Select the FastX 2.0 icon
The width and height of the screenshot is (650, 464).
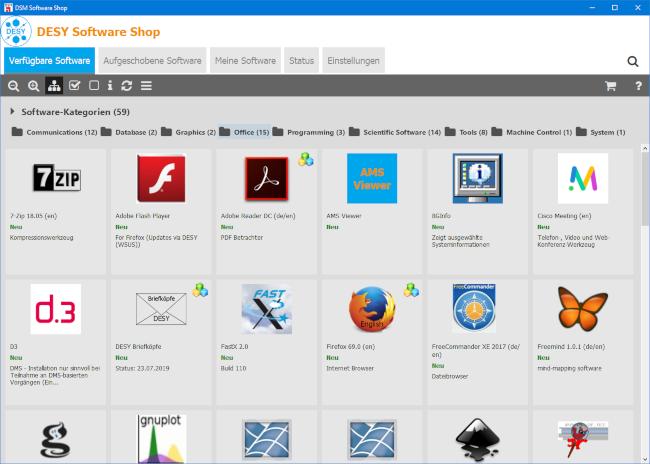(267, 309)
